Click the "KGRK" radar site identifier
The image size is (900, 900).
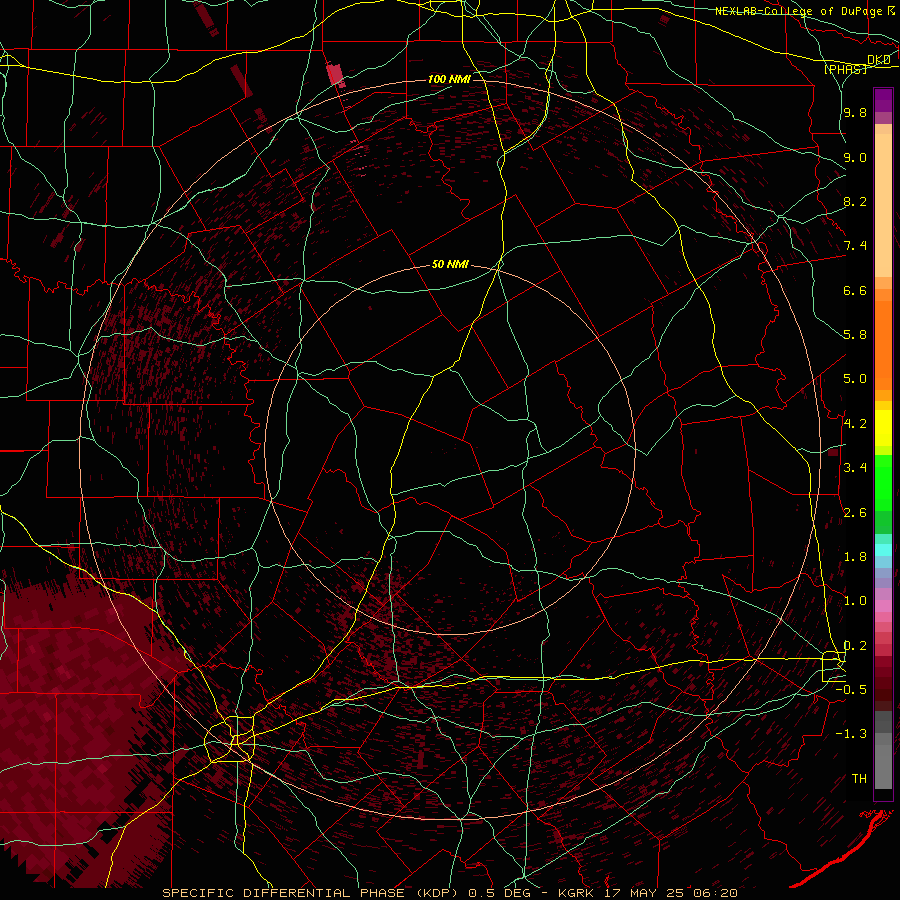pos(578,893)
